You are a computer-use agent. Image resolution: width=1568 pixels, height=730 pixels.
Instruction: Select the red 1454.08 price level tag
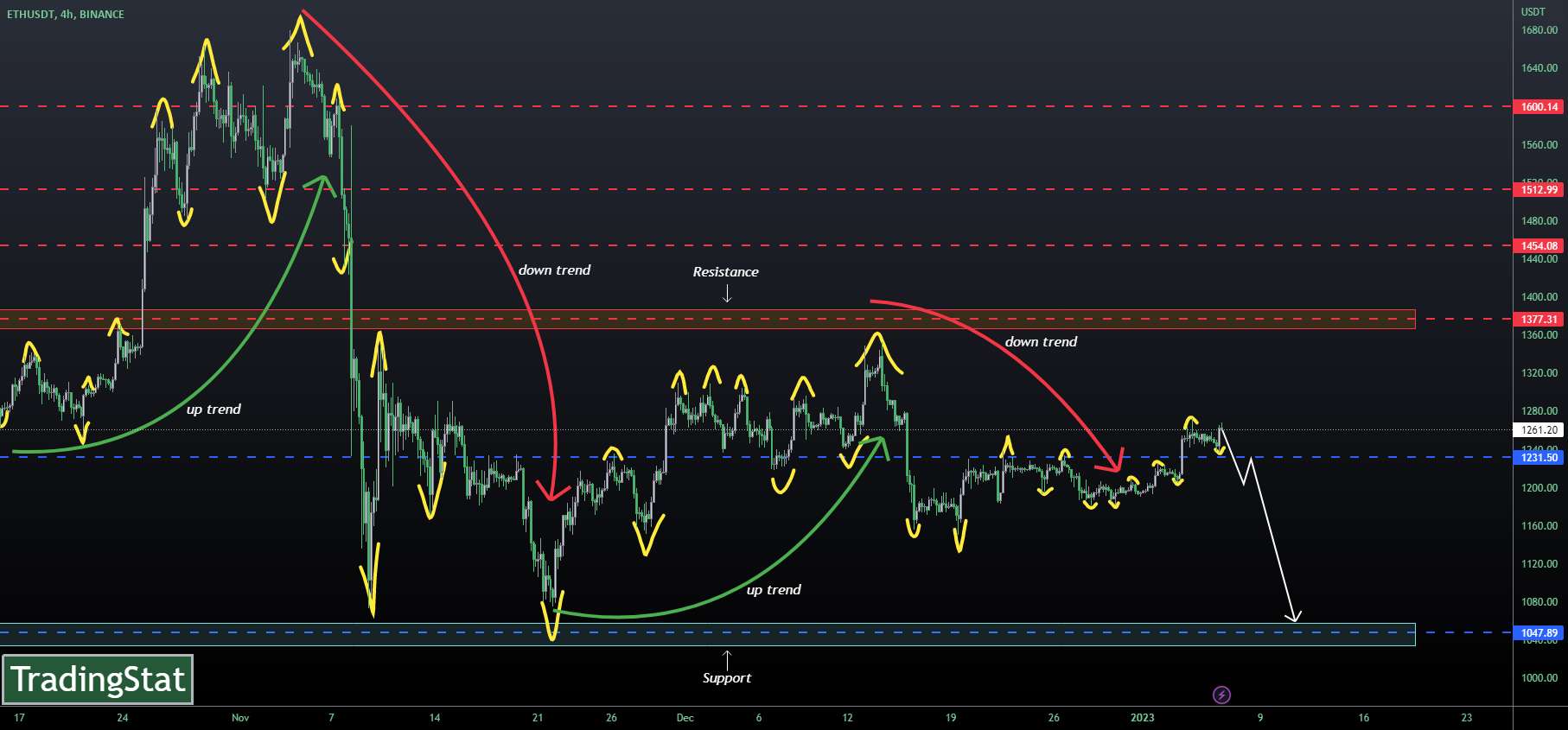[x=1539, y=246]
